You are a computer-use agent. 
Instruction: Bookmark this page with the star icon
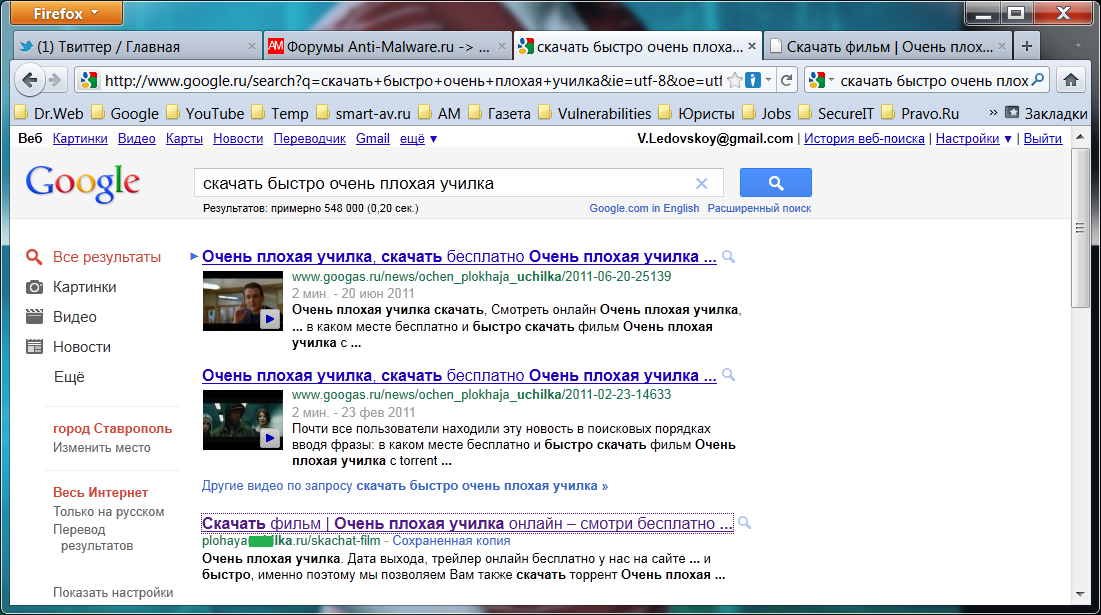coord(734,81)
